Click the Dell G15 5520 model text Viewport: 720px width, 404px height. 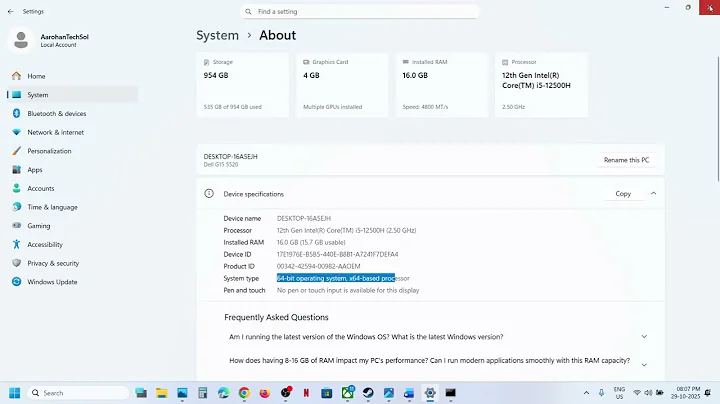click(x=221, y=164)
